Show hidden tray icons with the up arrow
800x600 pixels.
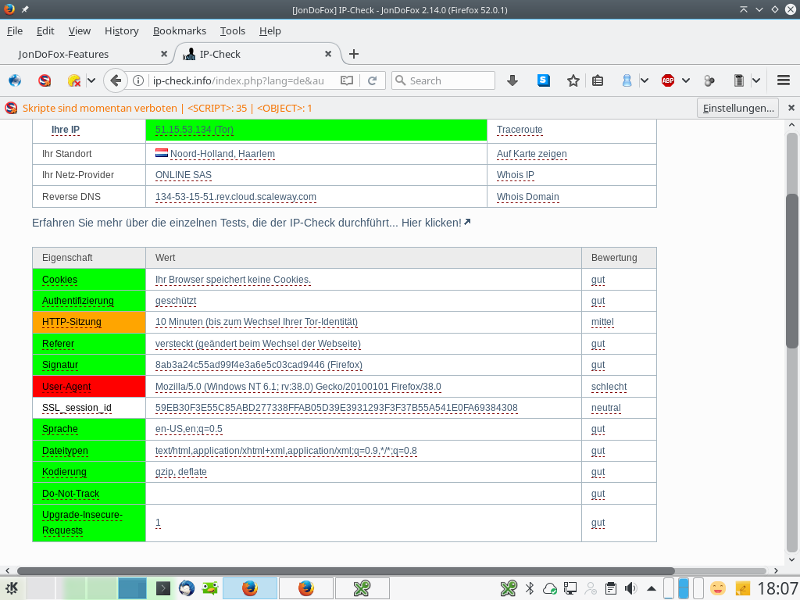click(x=652, y=589)
